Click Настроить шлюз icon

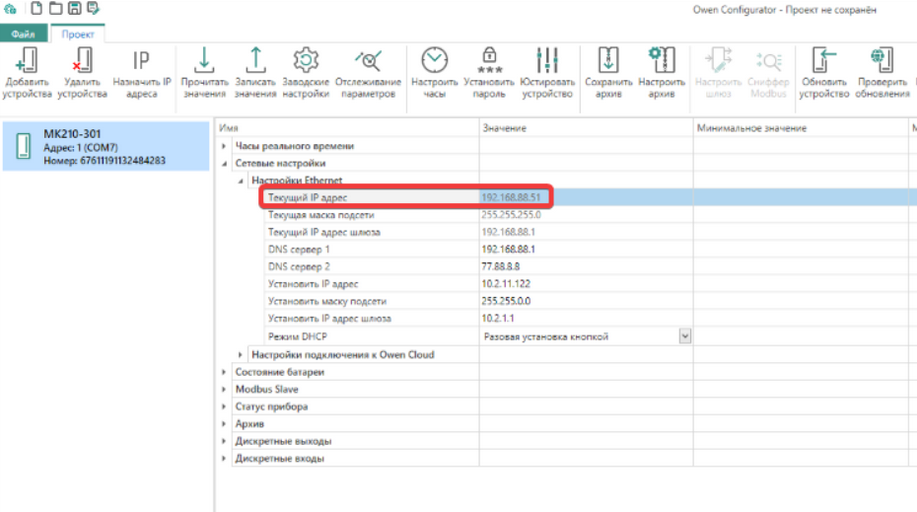718,60
